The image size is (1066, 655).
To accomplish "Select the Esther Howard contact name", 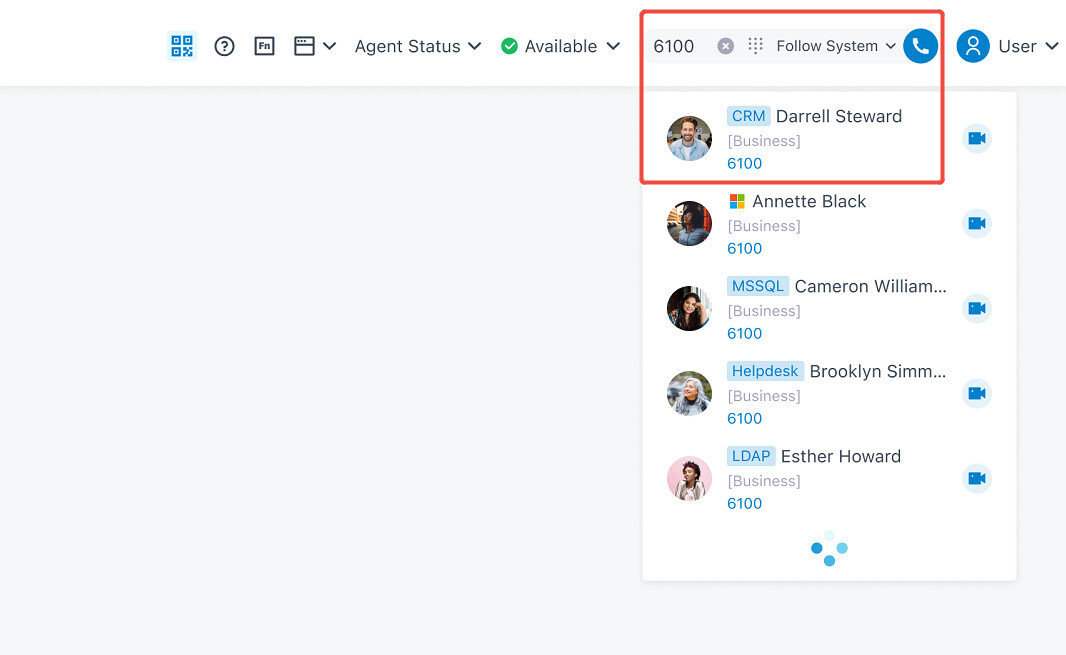I will [x=841, y=456].
